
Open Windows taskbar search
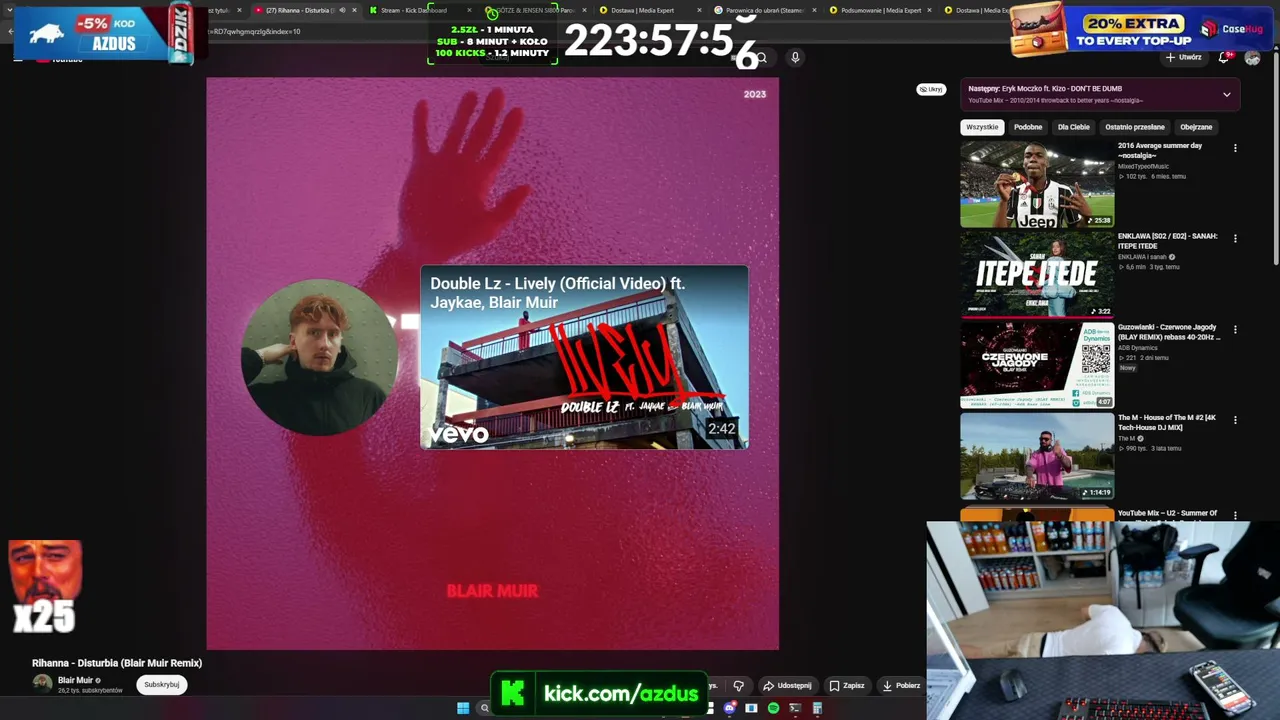click(484, 708)
